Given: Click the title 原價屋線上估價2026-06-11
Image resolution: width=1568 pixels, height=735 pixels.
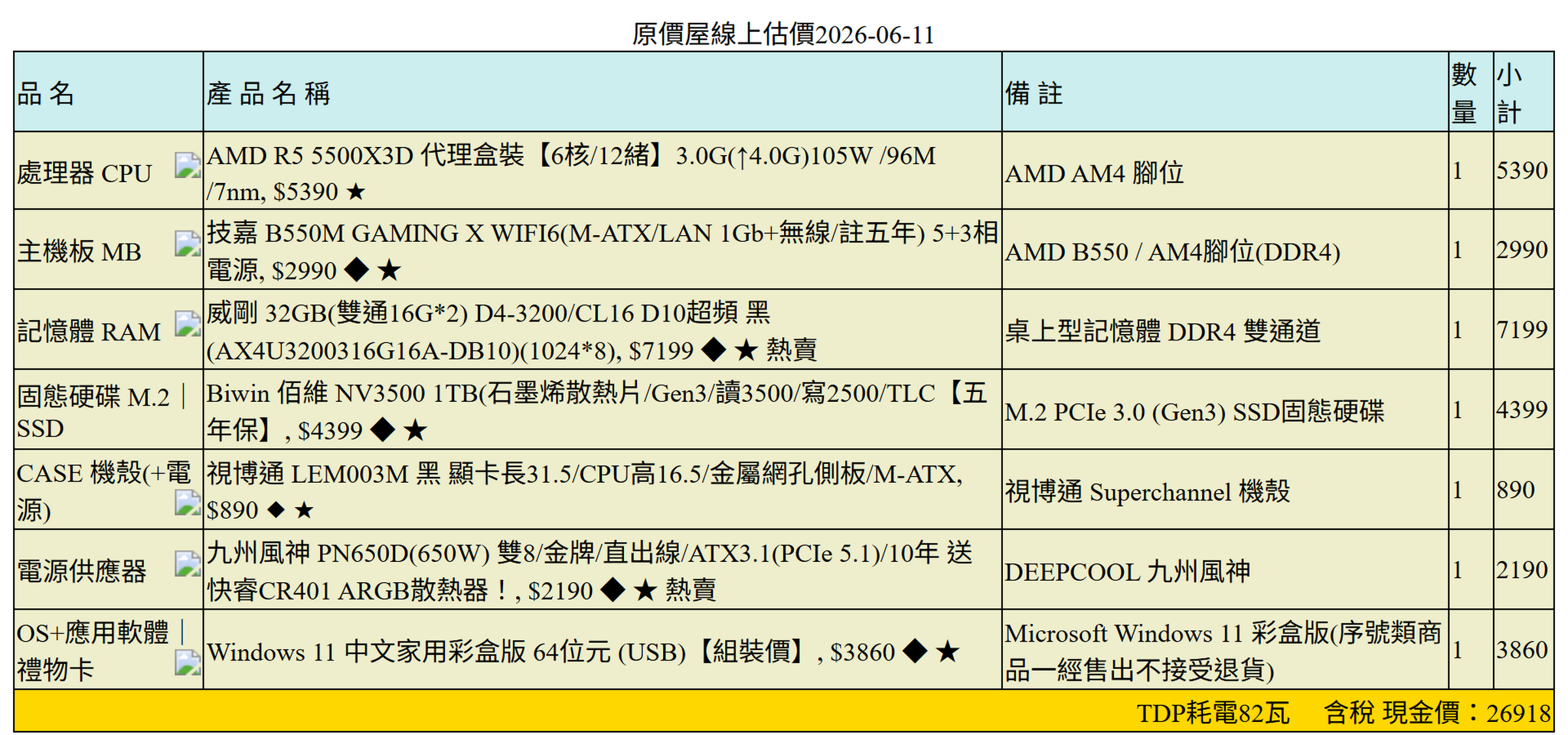Looking at the screenshot, I should pos(783,34).
